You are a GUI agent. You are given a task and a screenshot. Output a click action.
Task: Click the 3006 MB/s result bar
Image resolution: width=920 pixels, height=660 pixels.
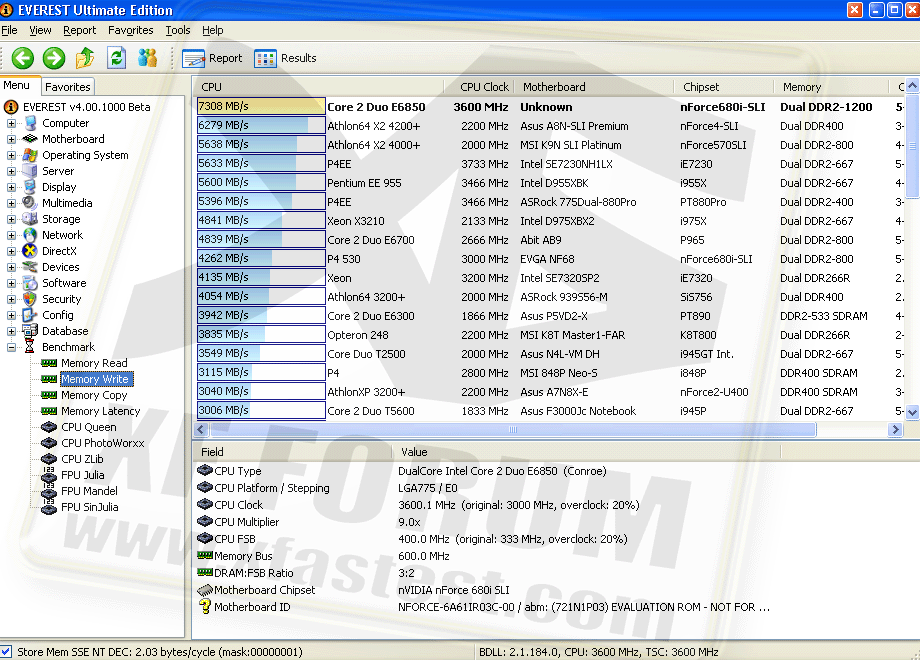point(261,410)
